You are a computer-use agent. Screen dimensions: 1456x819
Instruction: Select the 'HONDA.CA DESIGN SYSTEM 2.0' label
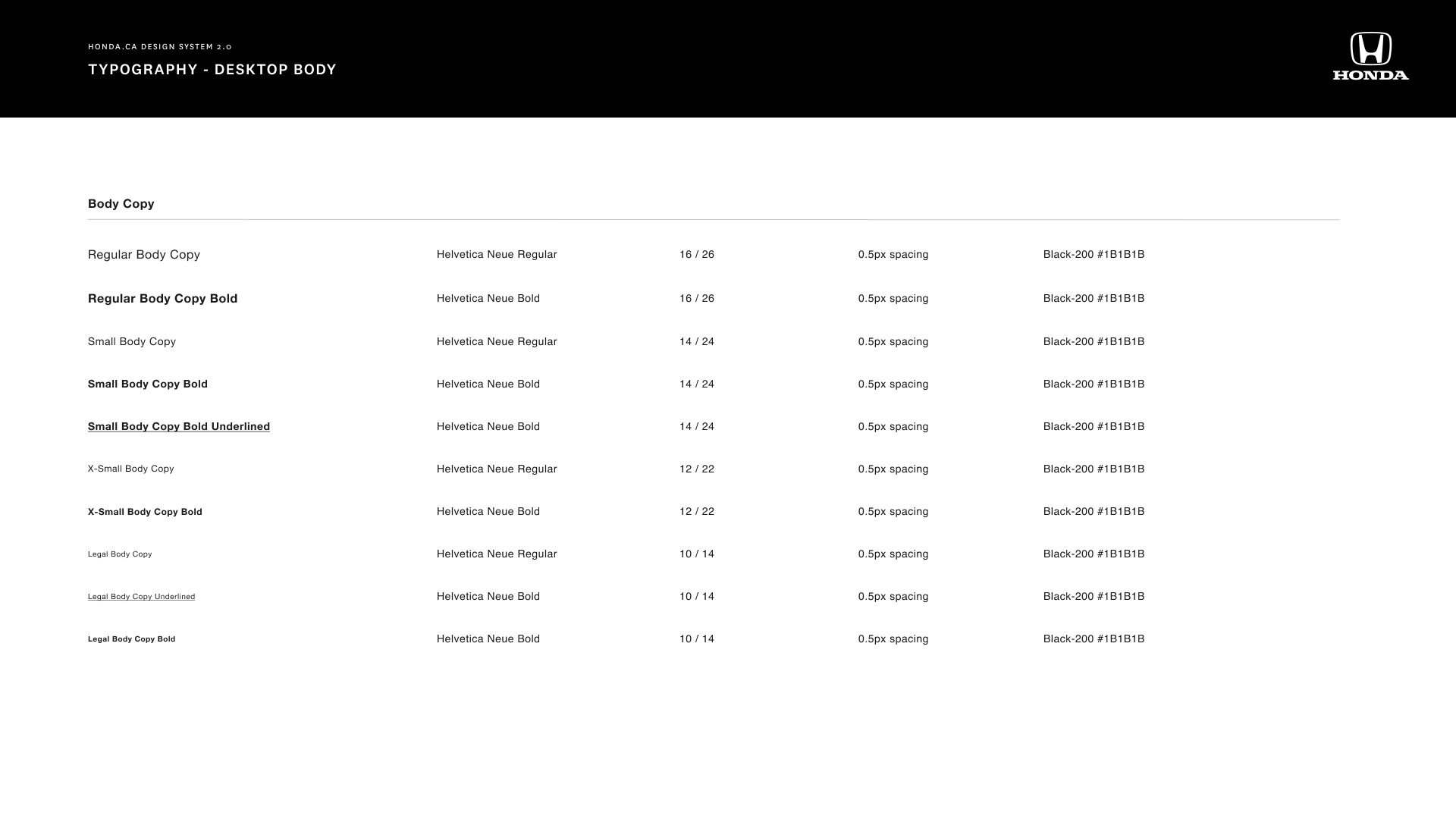tap(160, 47)
